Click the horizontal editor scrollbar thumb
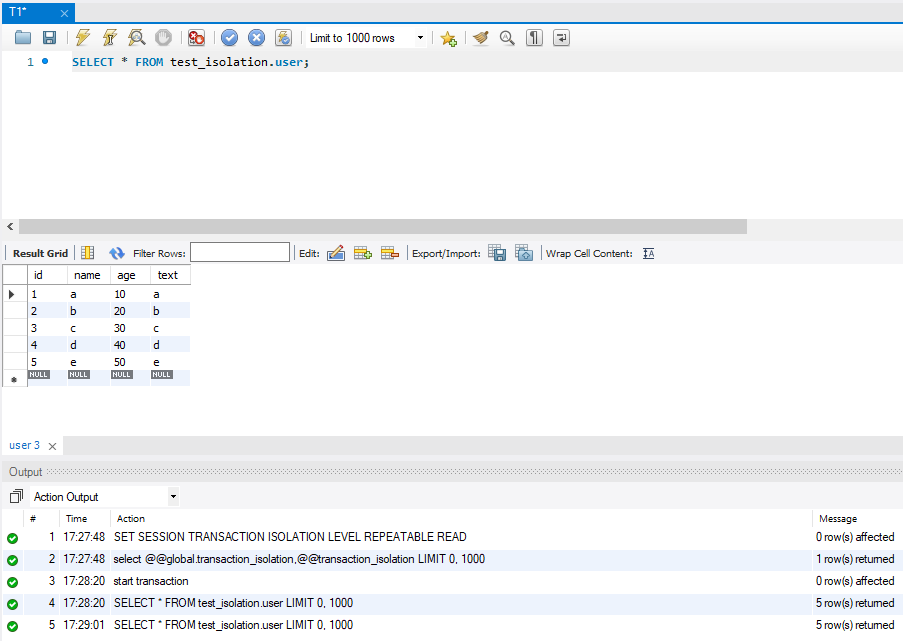This screenshot has height=641, width=903. [383, 226]
